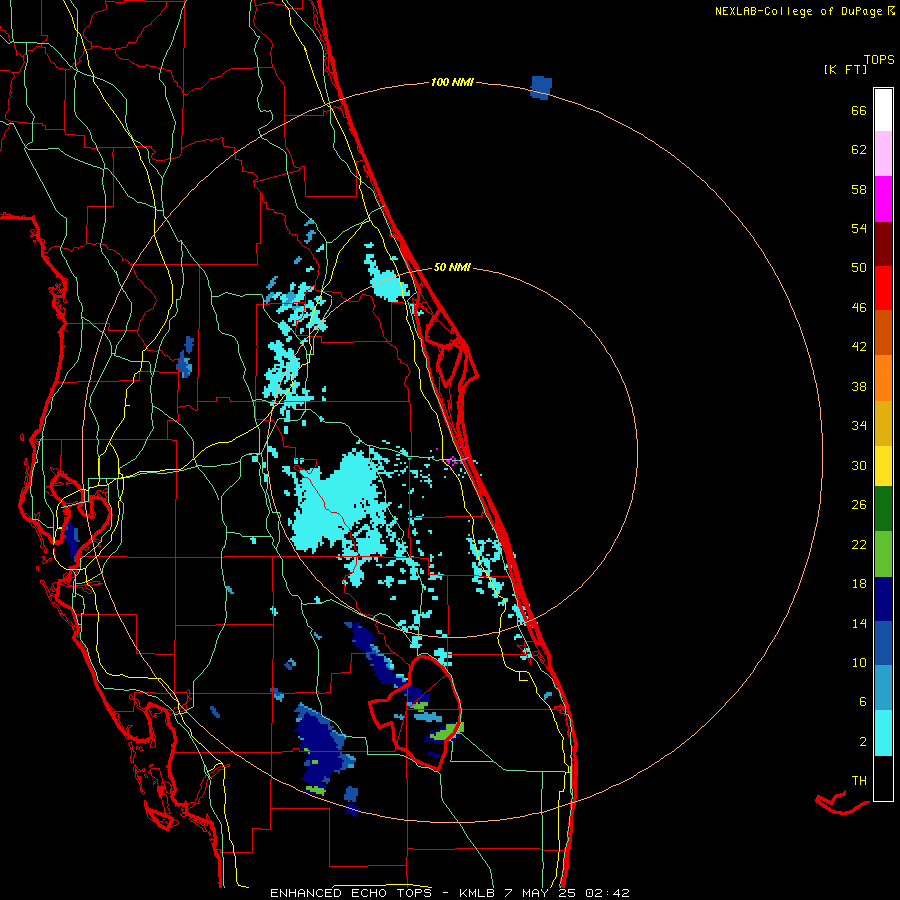This screenshot has width=900, height=900.
Task: Click the '38' legend value
Action: point(859,386)
